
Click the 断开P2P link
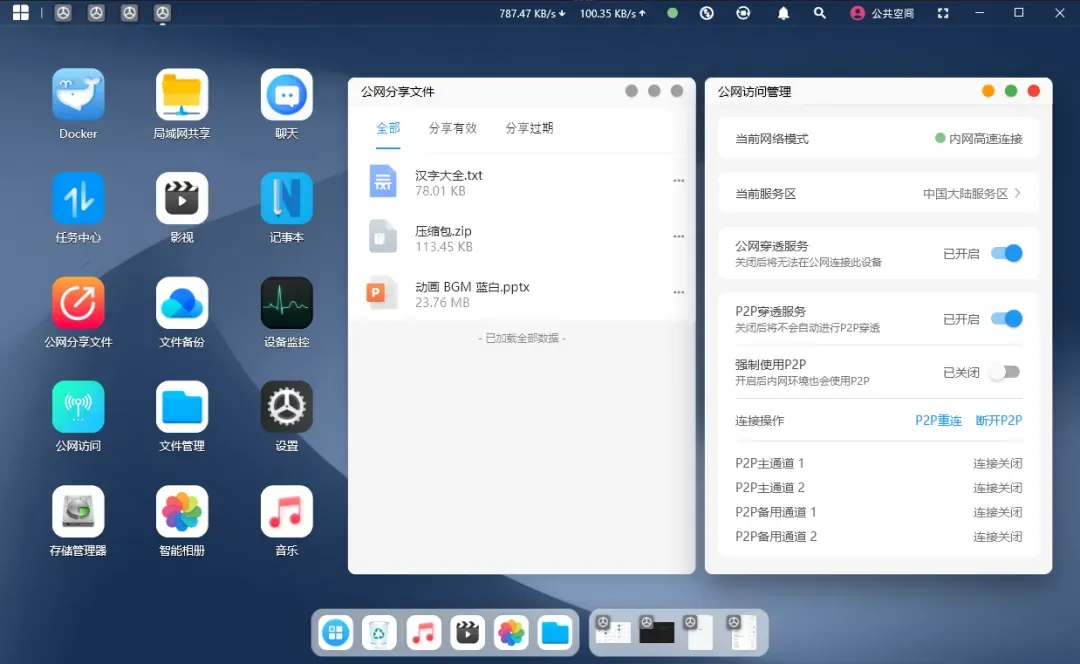[x=998, y=421]
